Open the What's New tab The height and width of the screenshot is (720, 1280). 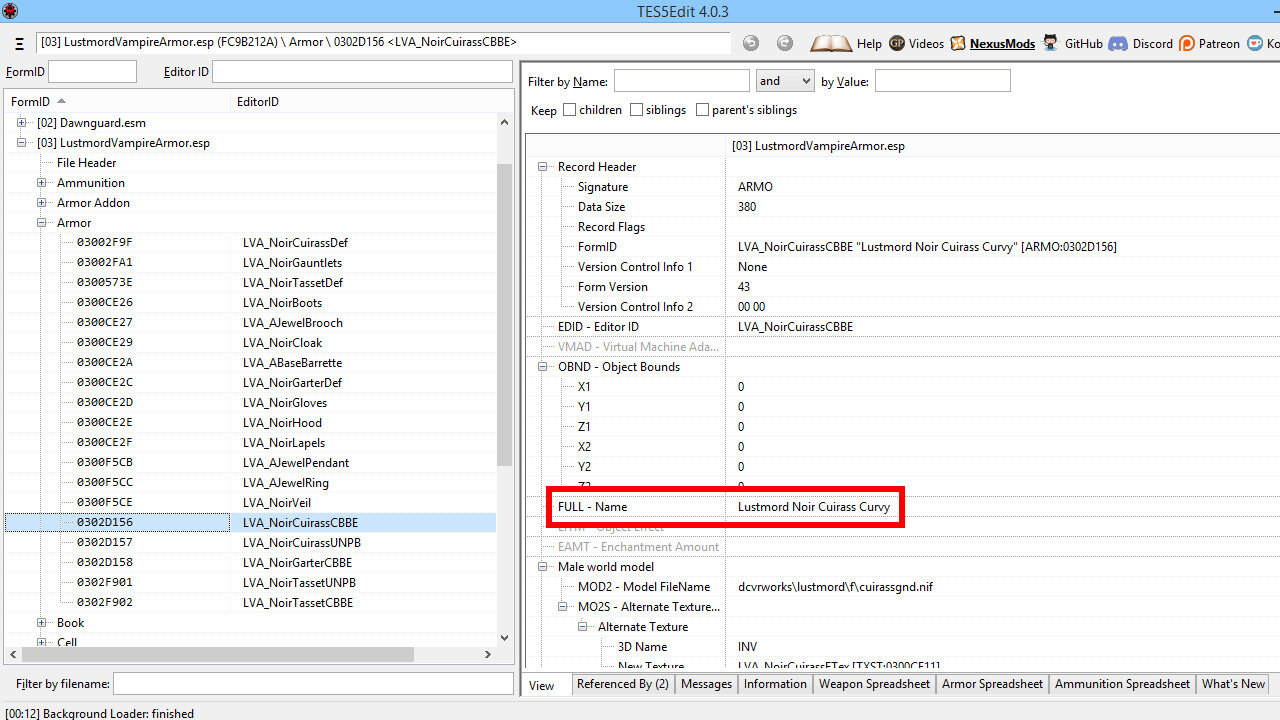tap(1233, 684)
